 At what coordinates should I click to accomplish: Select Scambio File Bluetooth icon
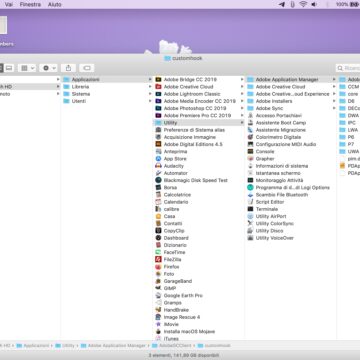coord(250,195)
